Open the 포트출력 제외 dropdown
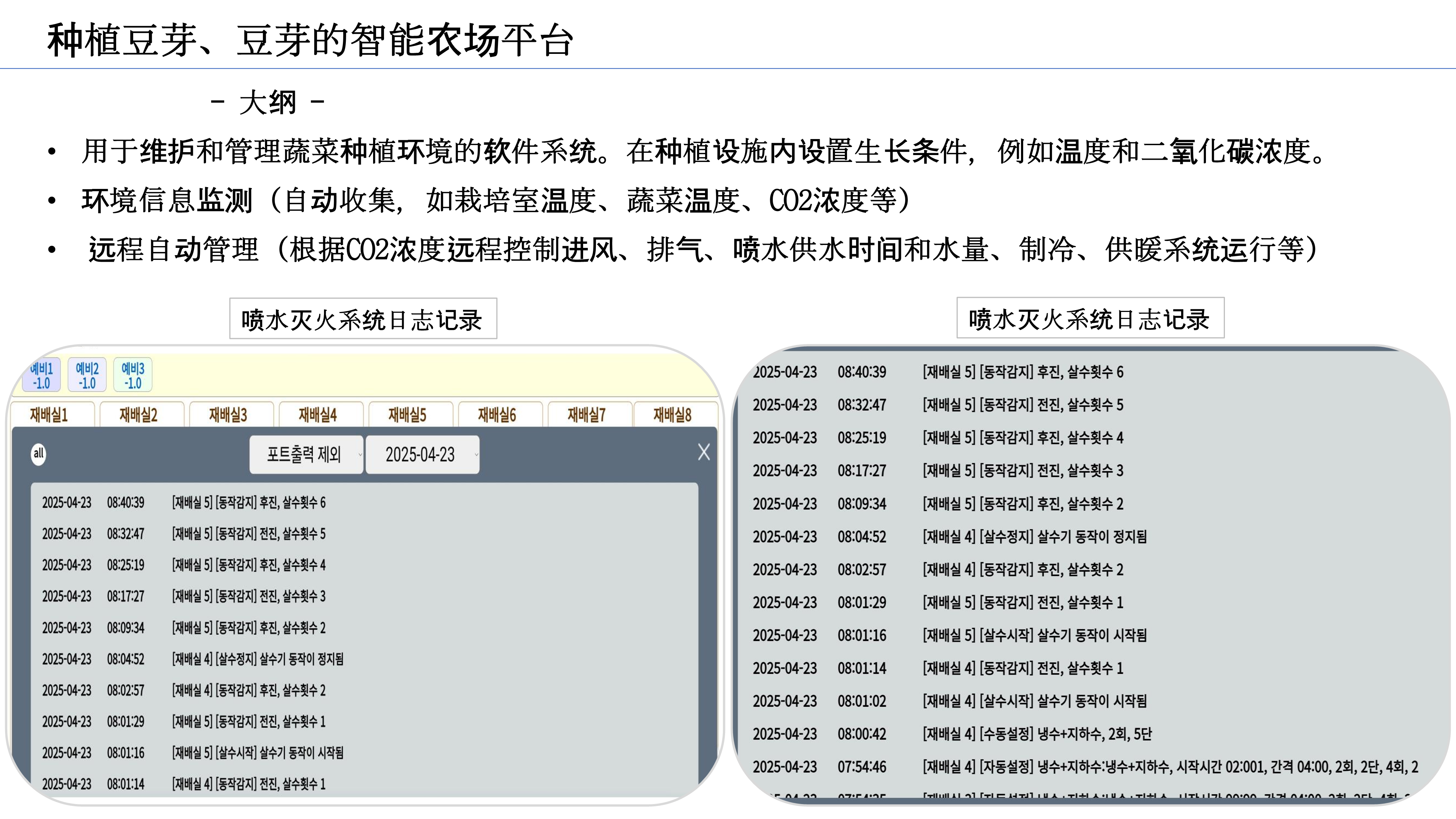 point(306,454)
